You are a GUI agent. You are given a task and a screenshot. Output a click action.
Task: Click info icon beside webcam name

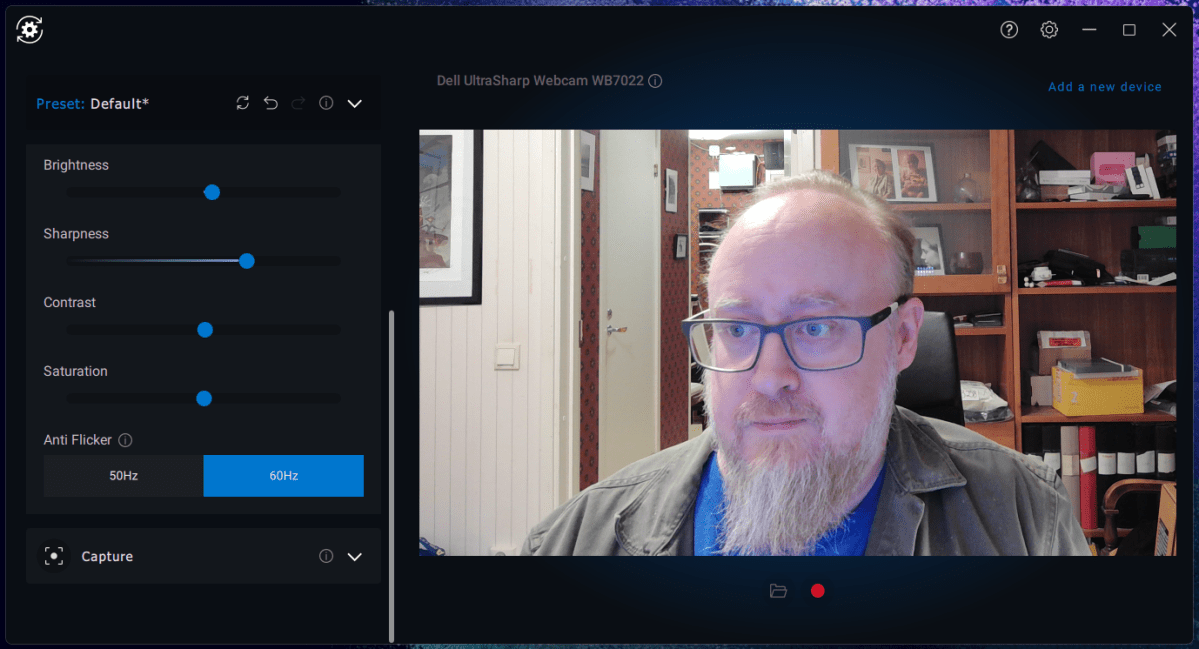655,81
